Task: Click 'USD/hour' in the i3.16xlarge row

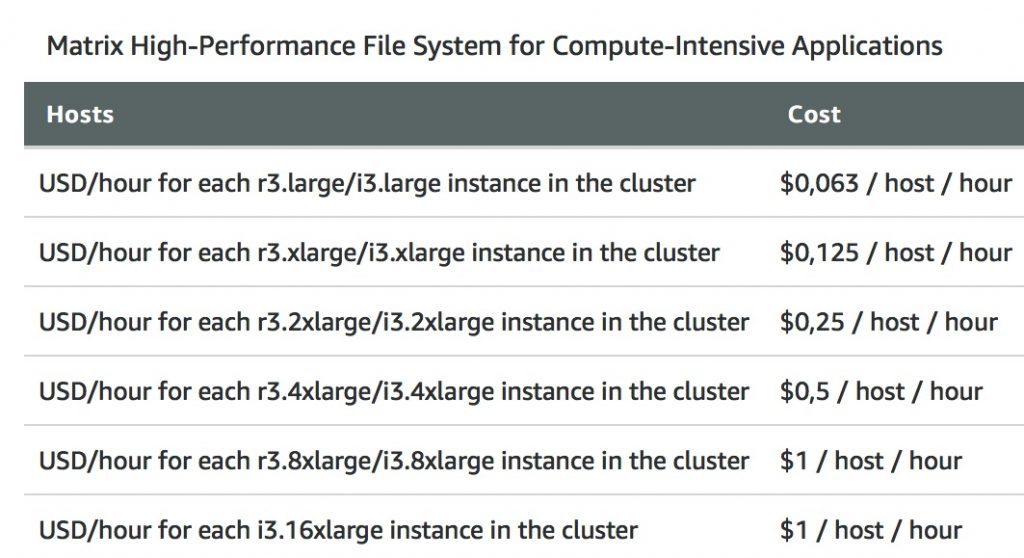Action: pos(95,530)
